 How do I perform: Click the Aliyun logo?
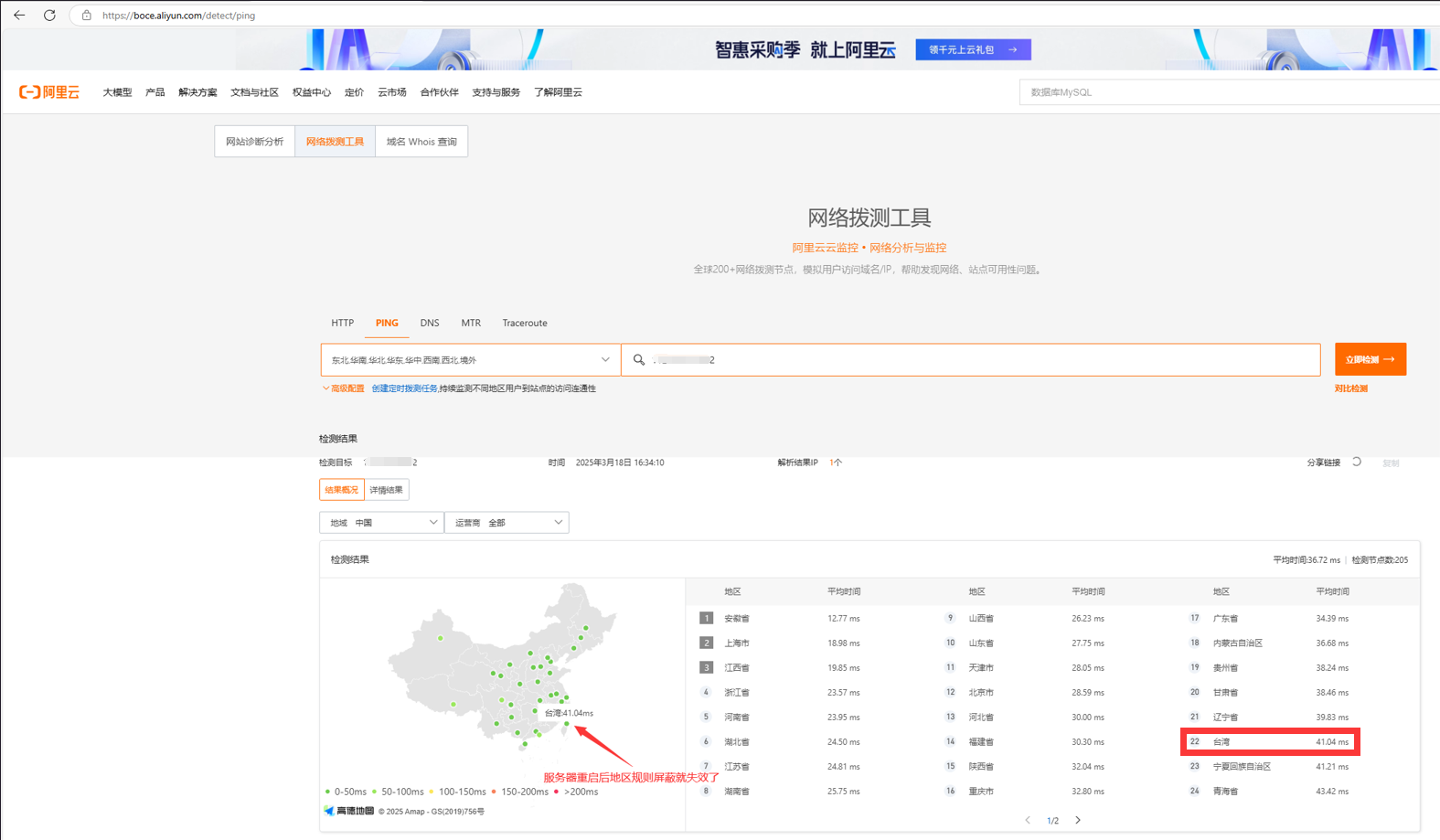(49, 92)
